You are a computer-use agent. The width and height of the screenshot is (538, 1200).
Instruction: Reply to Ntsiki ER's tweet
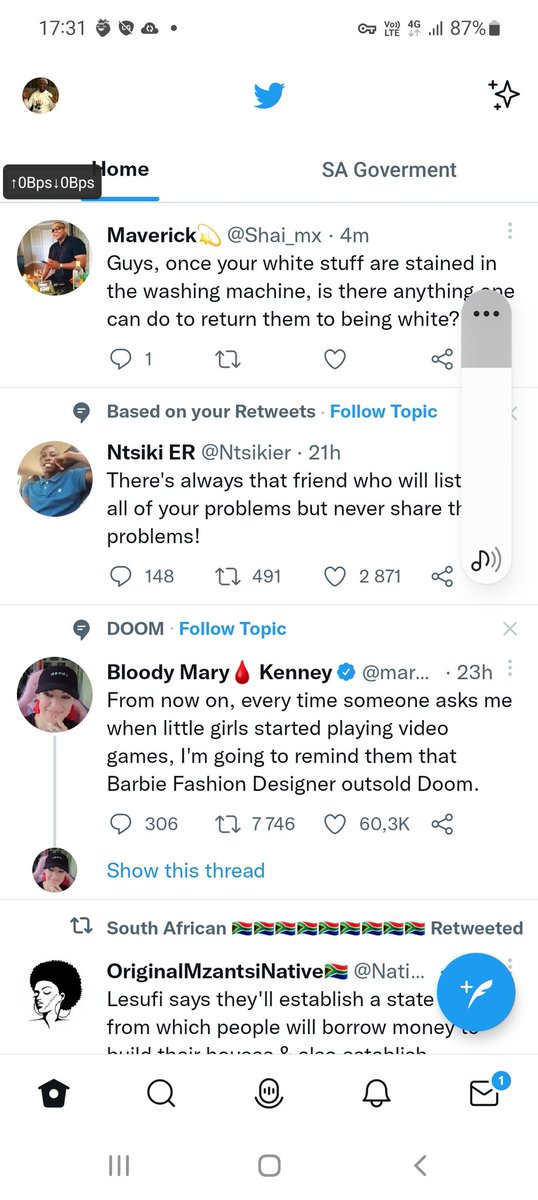(120, 576)
